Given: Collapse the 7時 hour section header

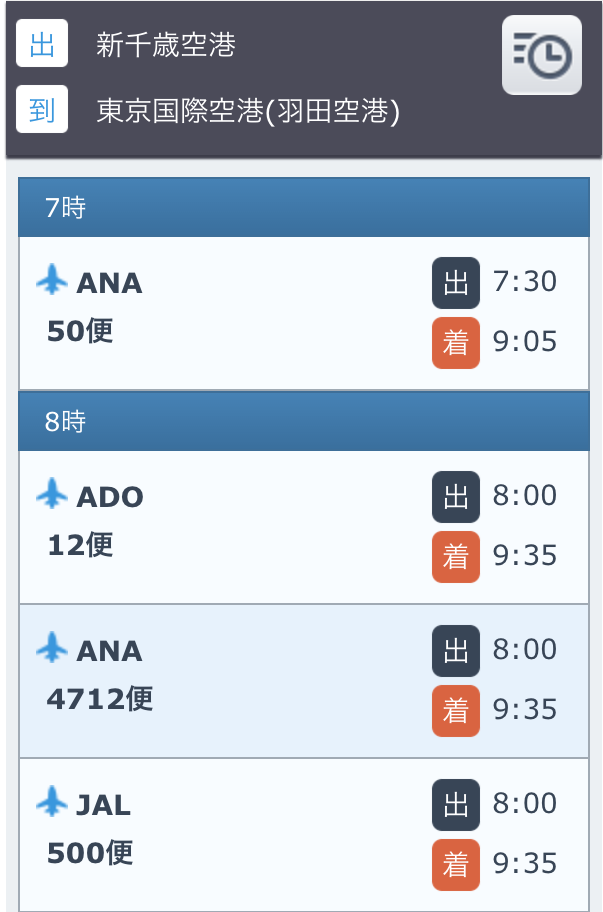Looking at the screenshot, I should pyautogui.click(x=304, y=208).
